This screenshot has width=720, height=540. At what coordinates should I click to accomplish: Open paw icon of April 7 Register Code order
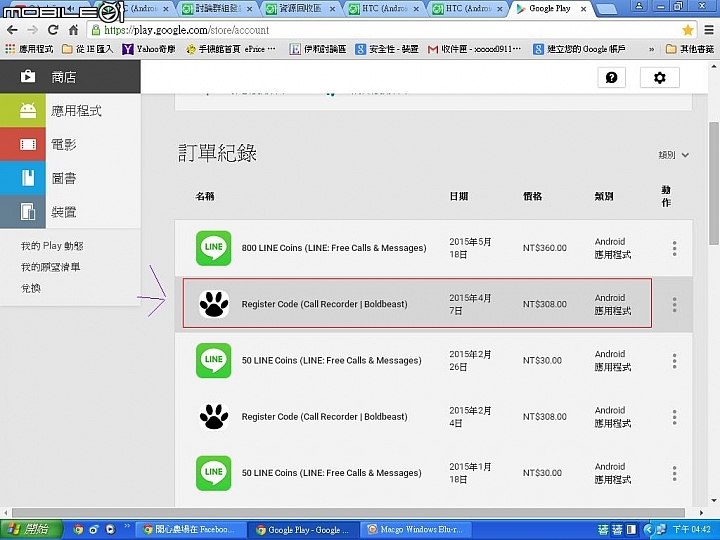click(214, 304)
